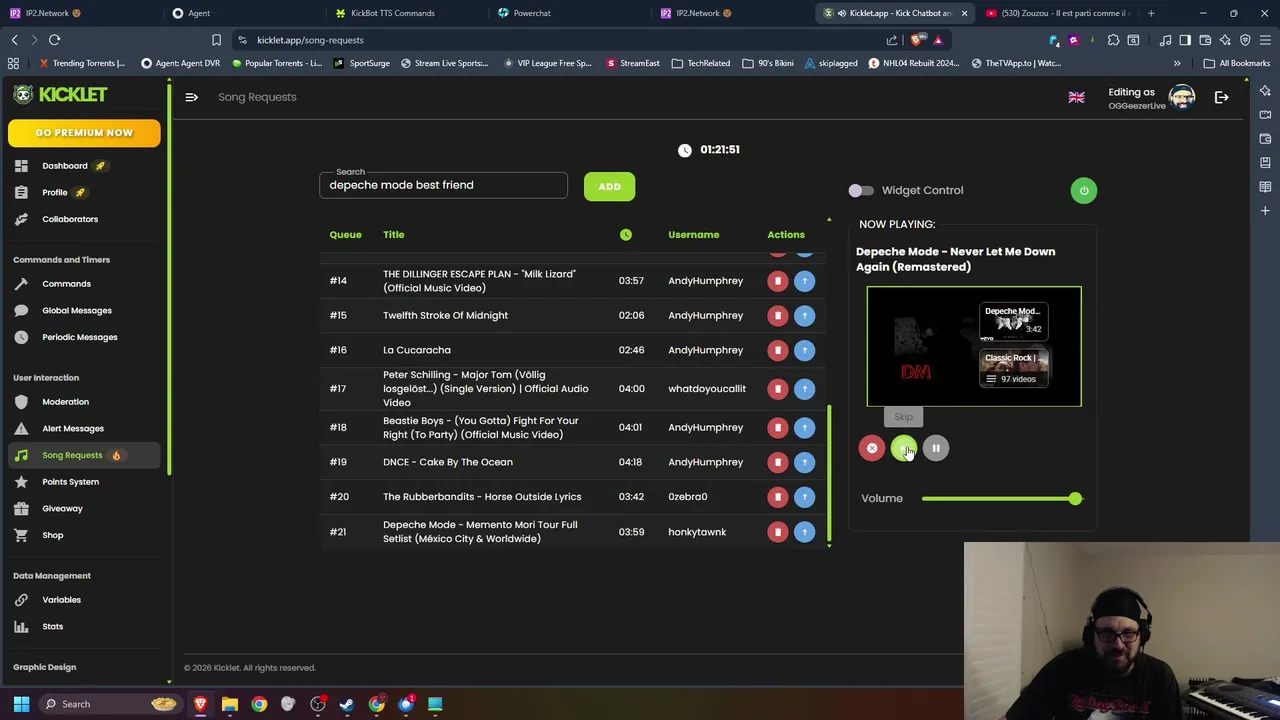The image size is (1280, 720).
Task: Open OGGeezerLive profile avatar
Action: point(1182,97)
